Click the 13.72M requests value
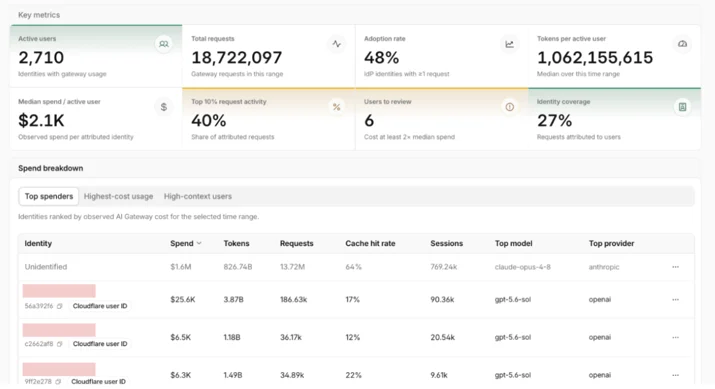The image size is (715, 389). pyautogui.click(x=292, y=267)
